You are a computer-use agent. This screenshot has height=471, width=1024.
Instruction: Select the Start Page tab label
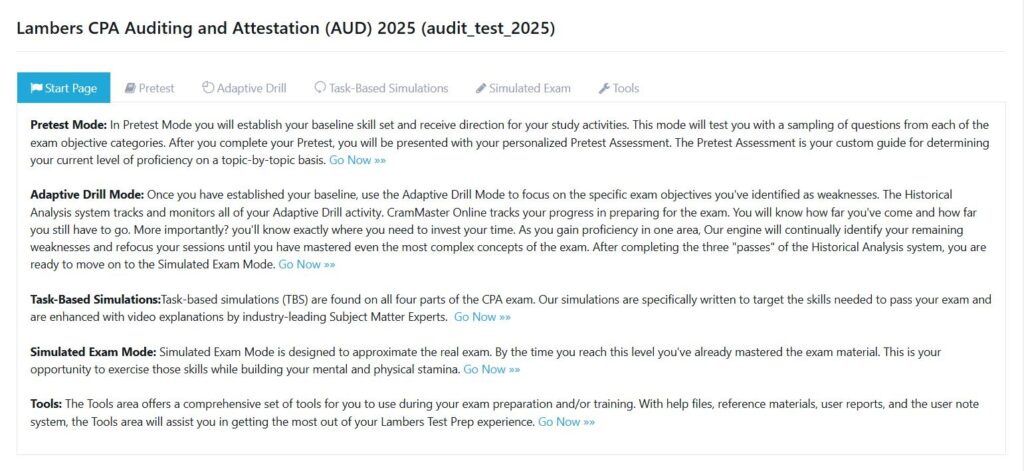(71, 88)
